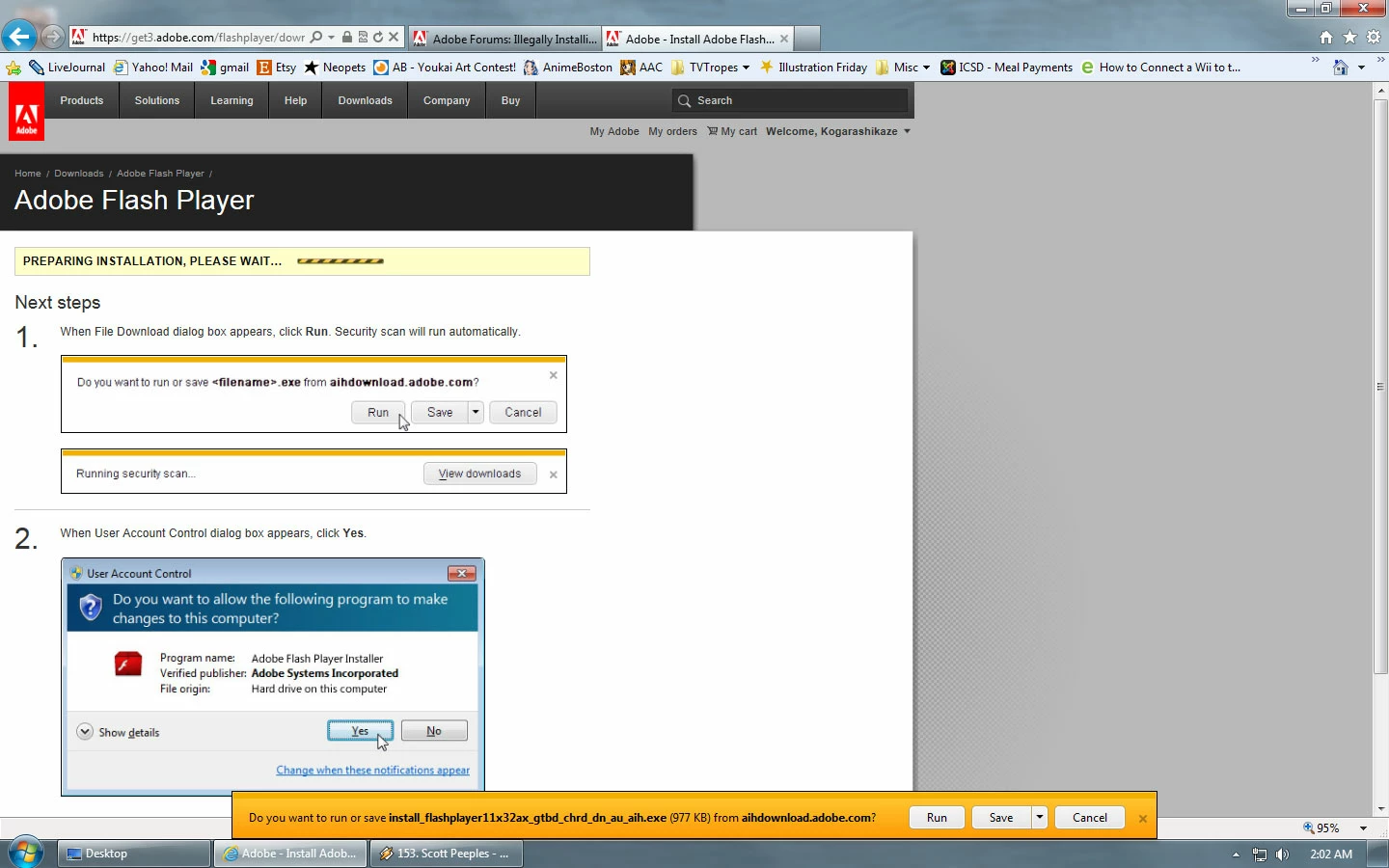Image resolution: width=1389 pixels, height=868 pixels.
Task: Click the 153. Scott Peeples taskbar button
Action: (x=447, y=854)
